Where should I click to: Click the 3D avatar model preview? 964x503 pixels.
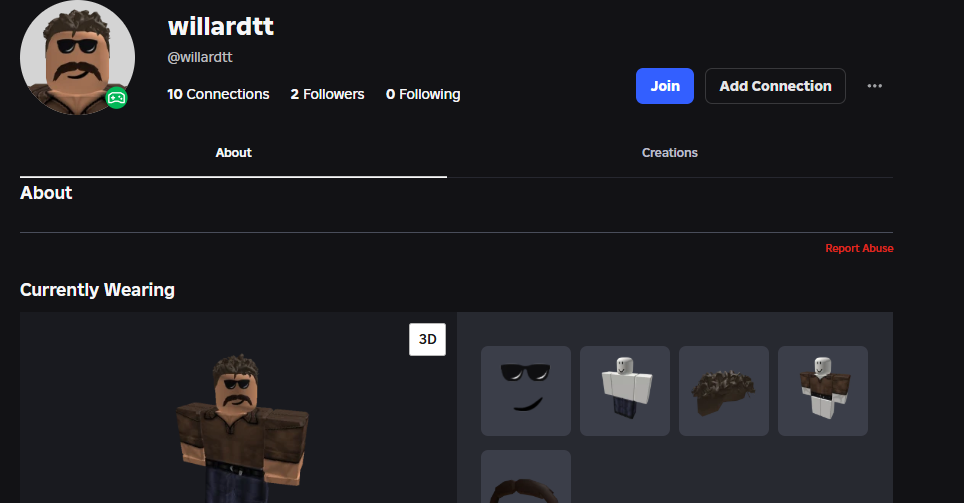(242, 427)
